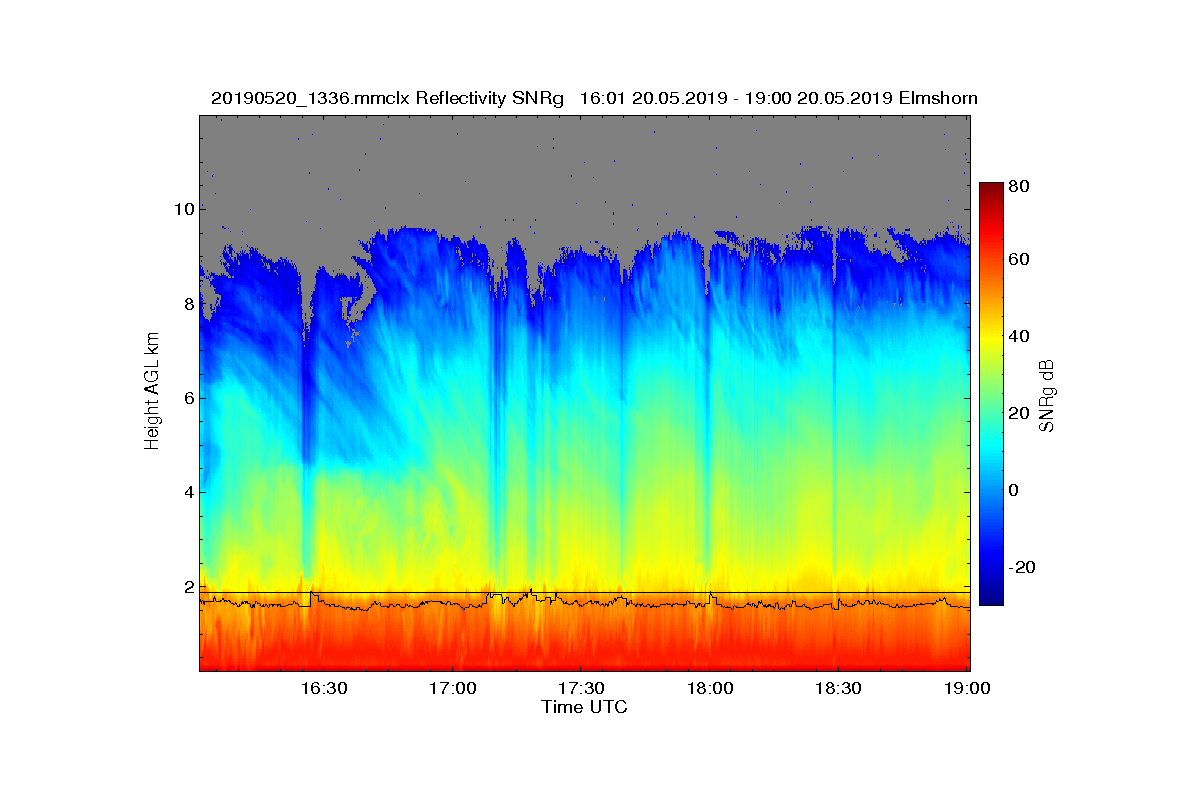Image resolution: width=1200 pixels, height=800 pixels.
Task: Click the 'SNRg dB' colorbar label
Action: point(1047,396)
